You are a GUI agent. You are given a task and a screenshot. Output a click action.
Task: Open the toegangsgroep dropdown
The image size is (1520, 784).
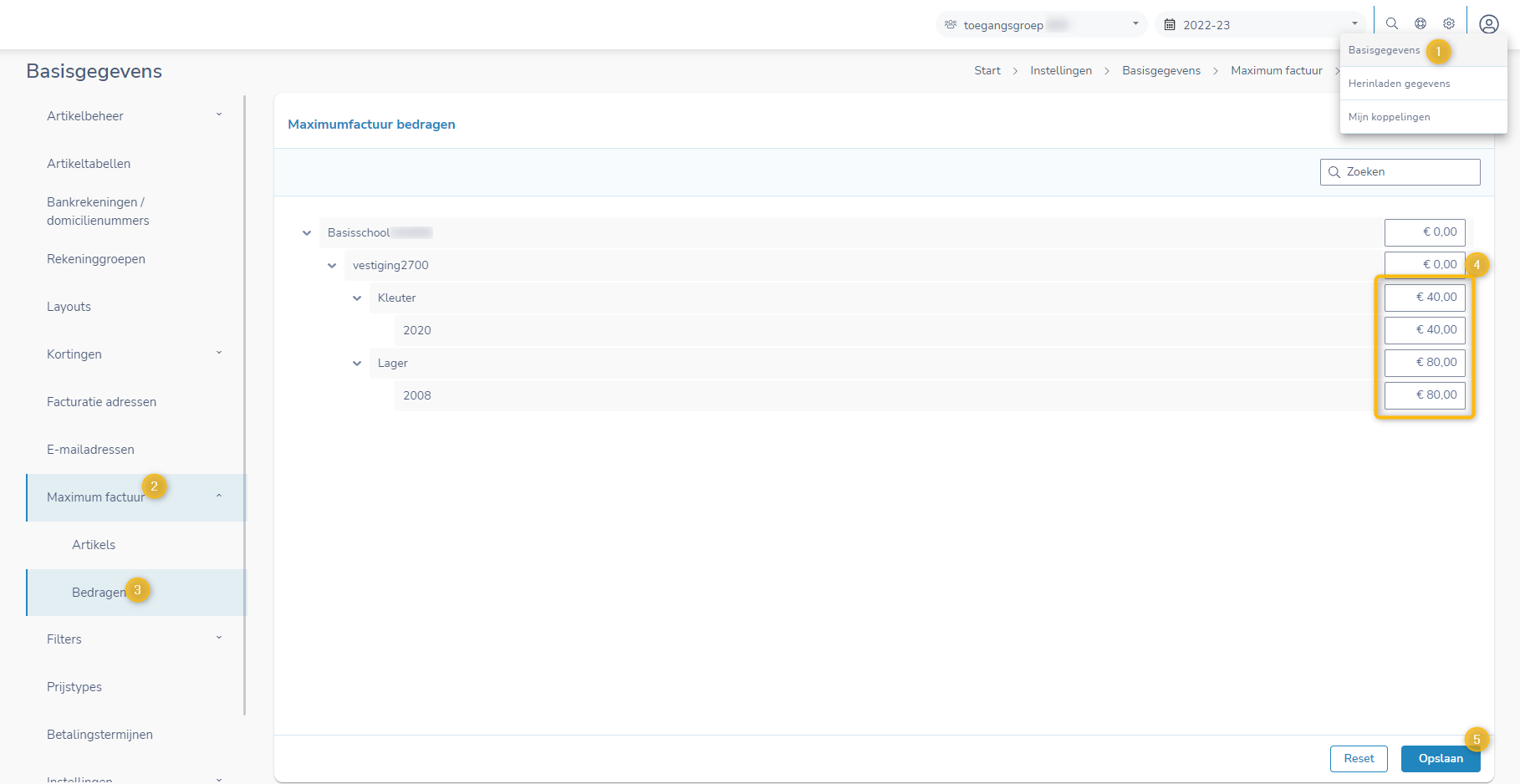(x=1041, y=25)
